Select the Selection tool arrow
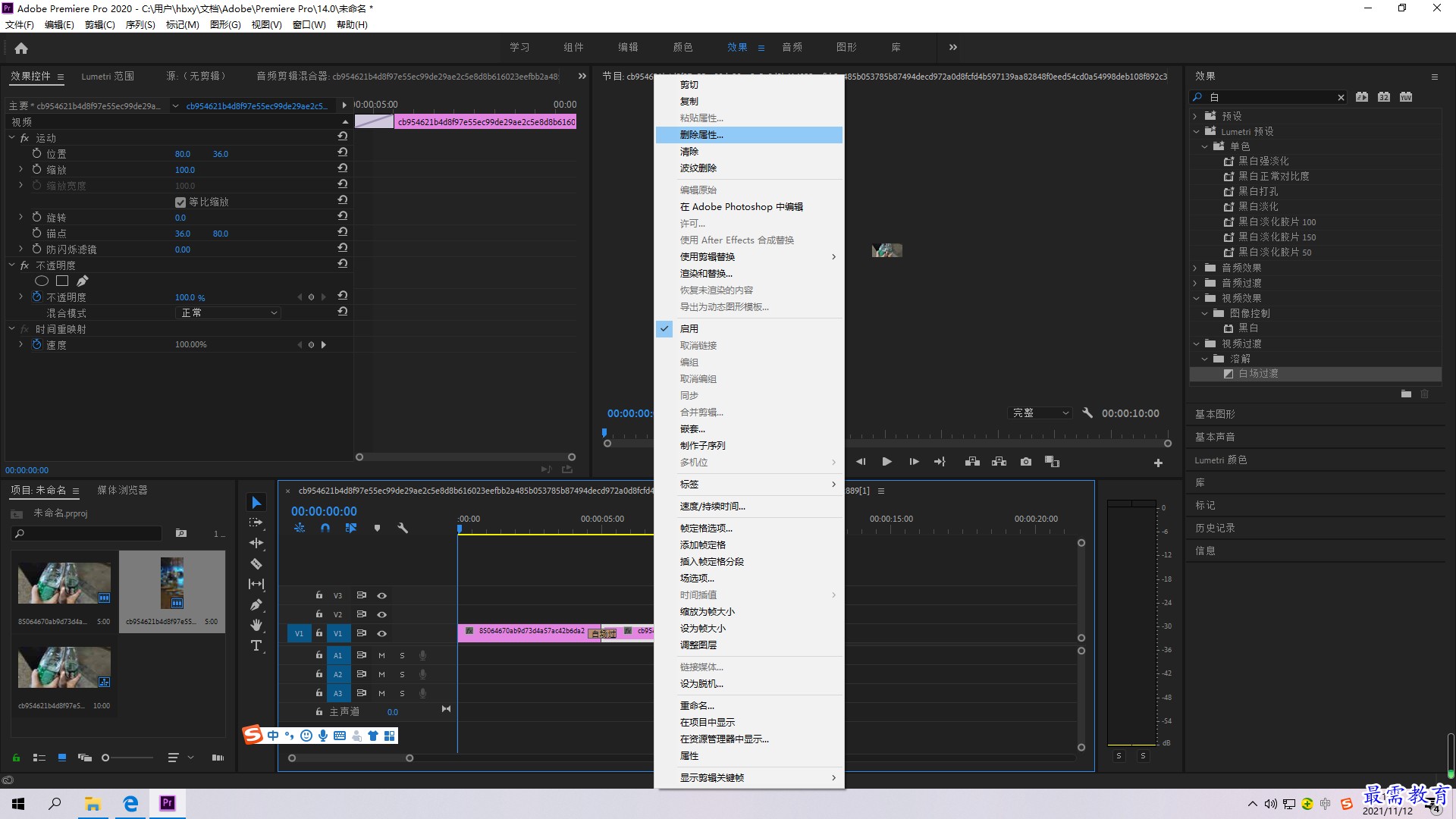 coord(256,502)
